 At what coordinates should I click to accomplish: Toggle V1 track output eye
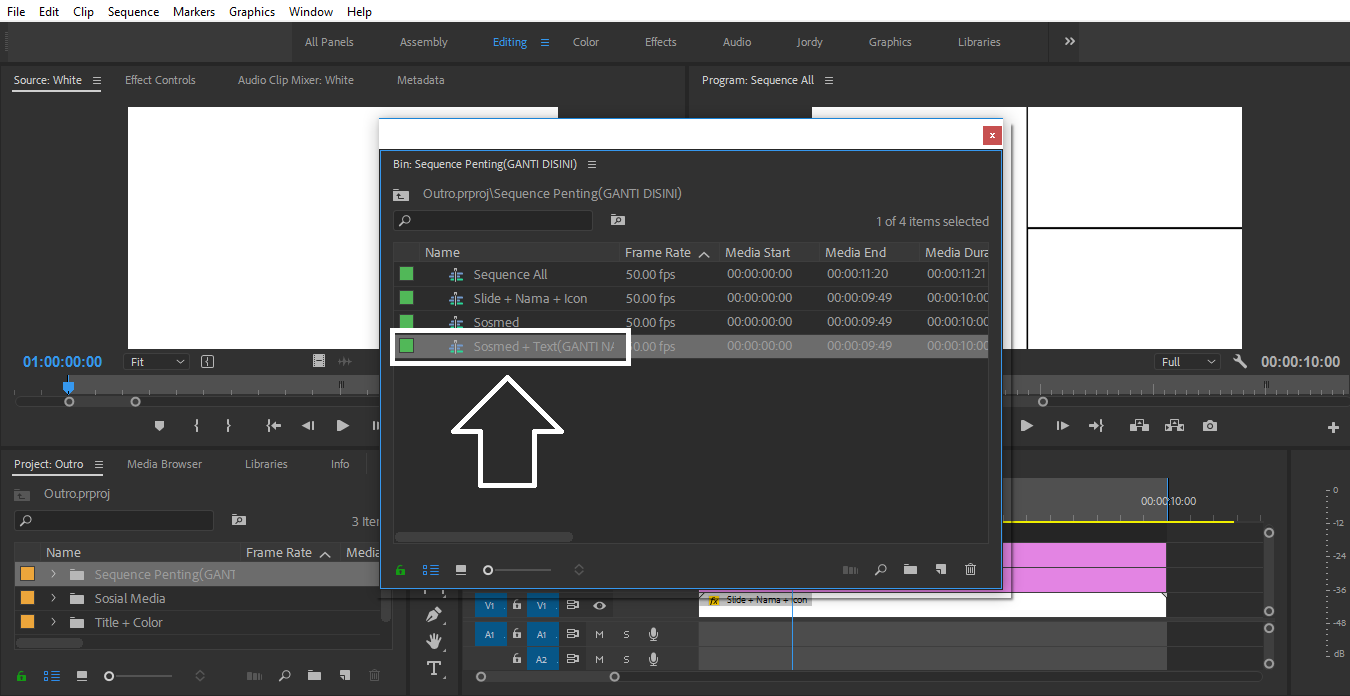pos(599,605)
